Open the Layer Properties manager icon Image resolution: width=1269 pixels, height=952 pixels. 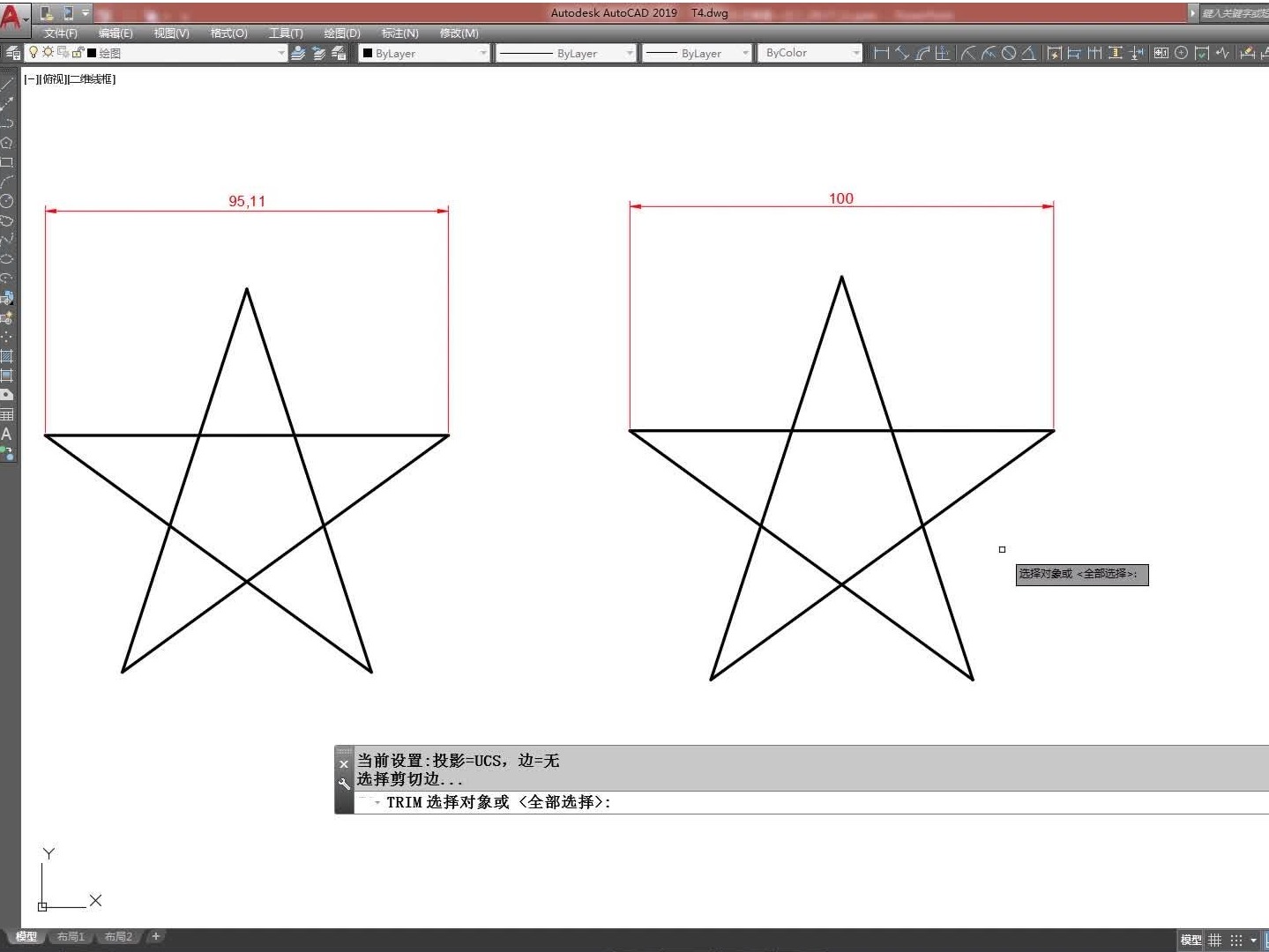tap(13, 53)
